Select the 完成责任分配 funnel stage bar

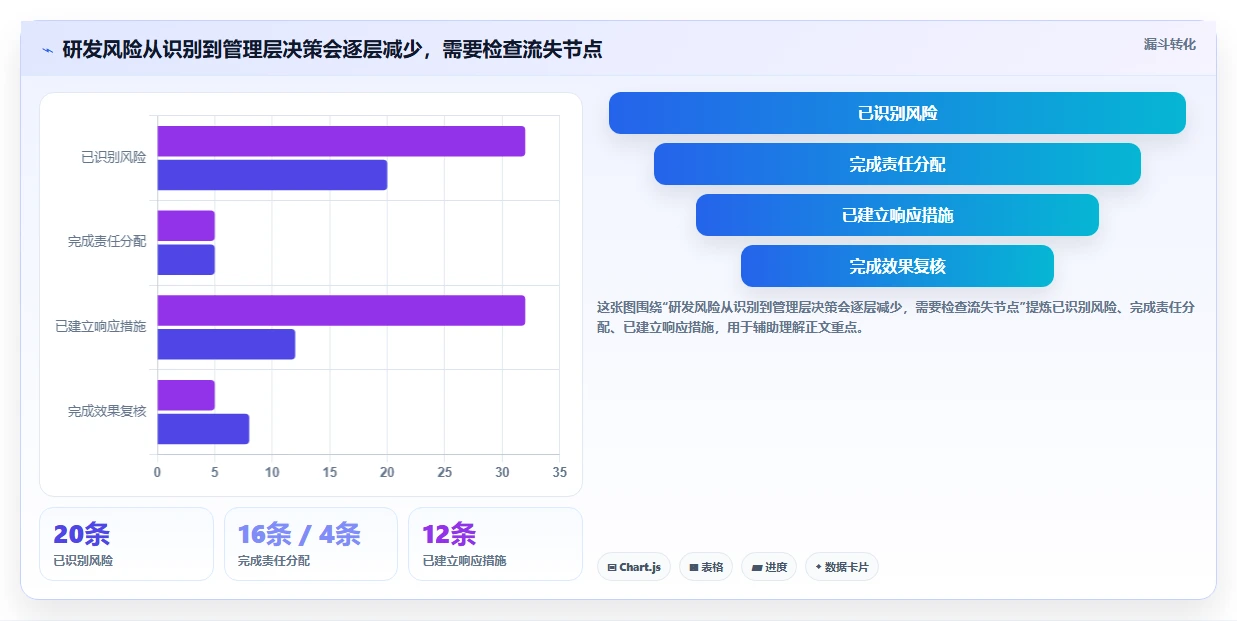point(897,164)
